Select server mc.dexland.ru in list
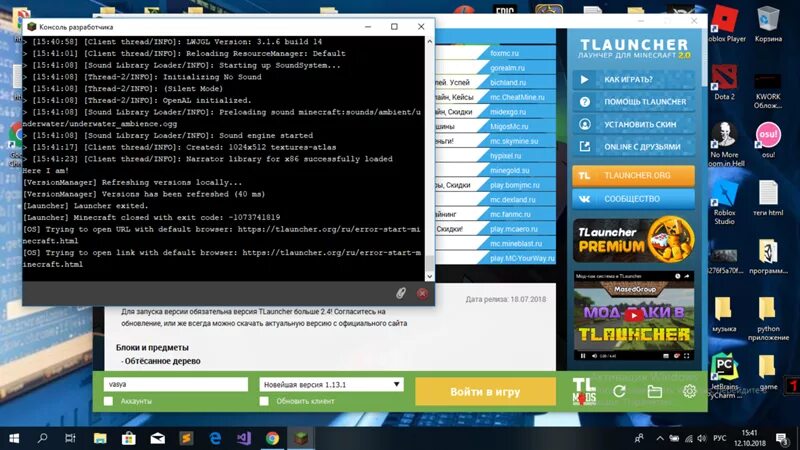Screen dimensions: 800x450 point(512,199)
